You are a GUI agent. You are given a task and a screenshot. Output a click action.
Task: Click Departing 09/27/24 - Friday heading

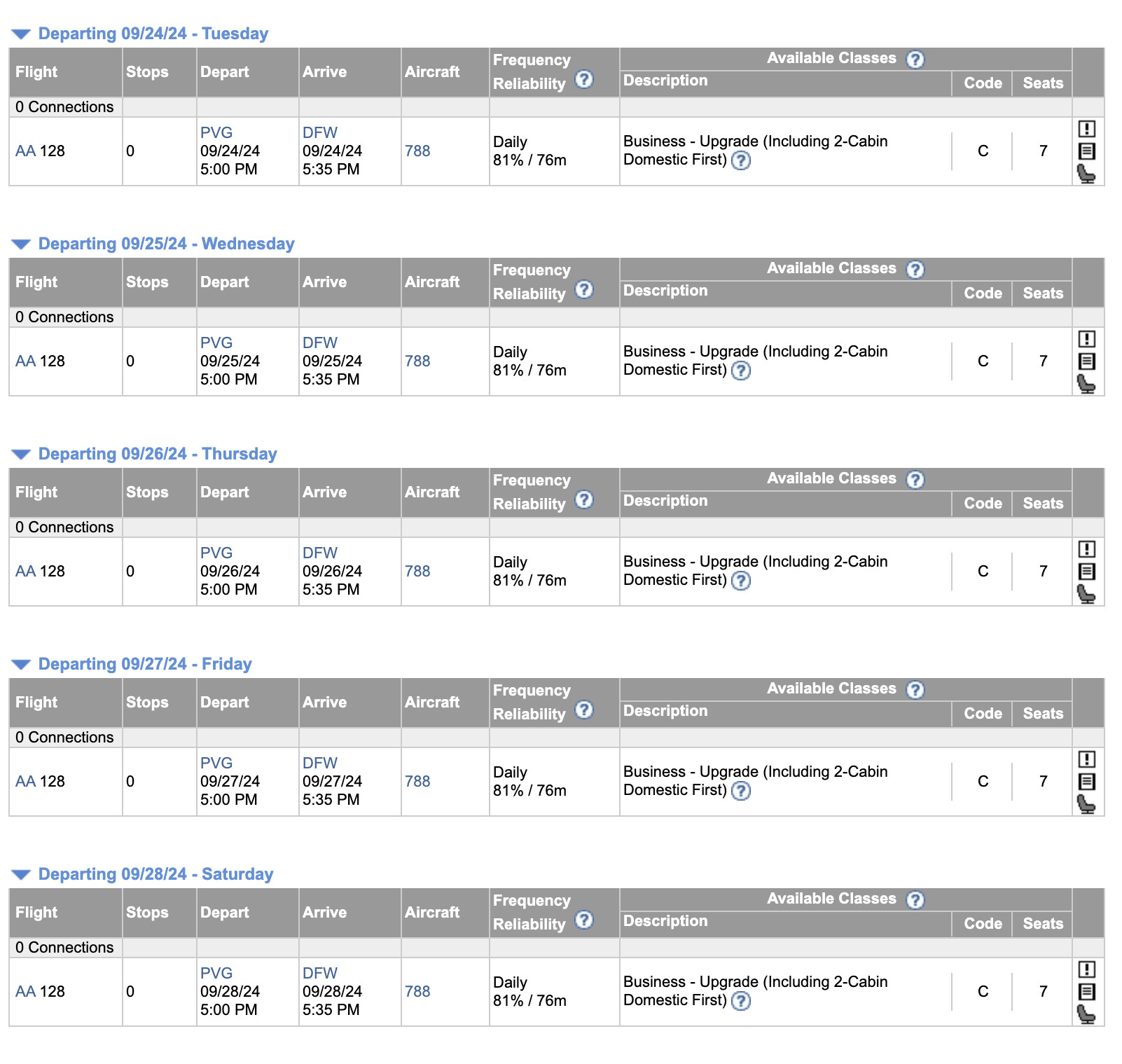pyautogui.click(x=144, y=664)
